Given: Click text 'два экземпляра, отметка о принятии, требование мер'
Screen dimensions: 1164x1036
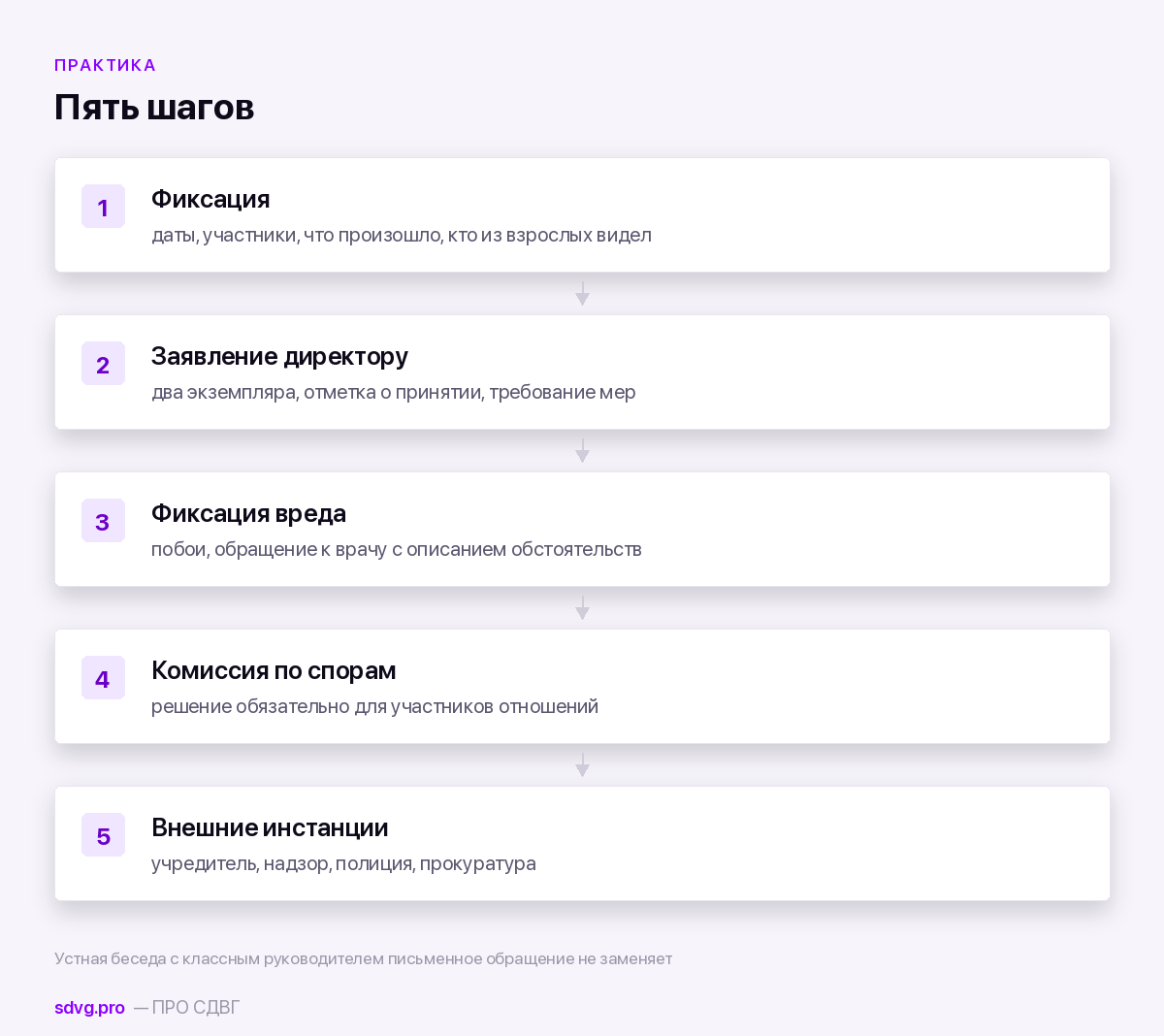Looking at the screenshot, I should (x=394, y=393).
